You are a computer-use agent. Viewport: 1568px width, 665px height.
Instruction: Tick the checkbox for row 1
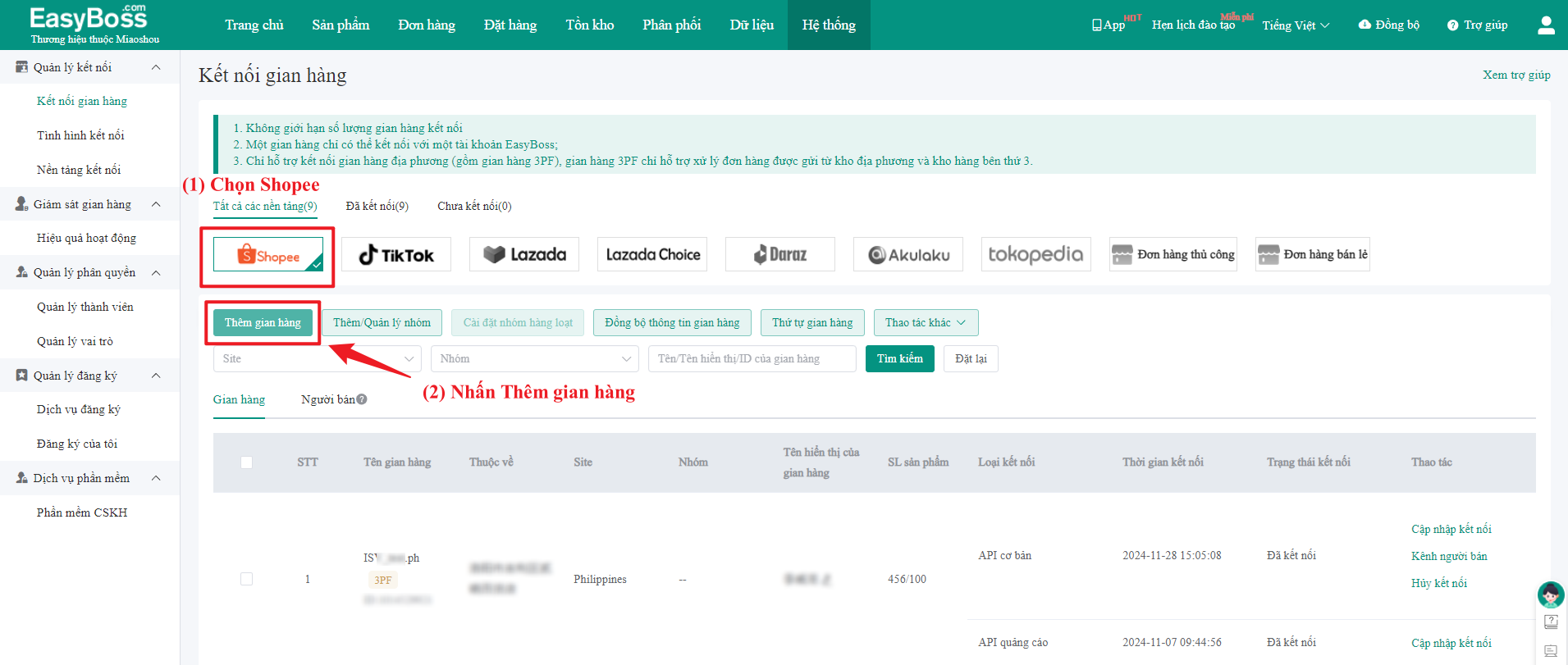(x=246, y=579)
